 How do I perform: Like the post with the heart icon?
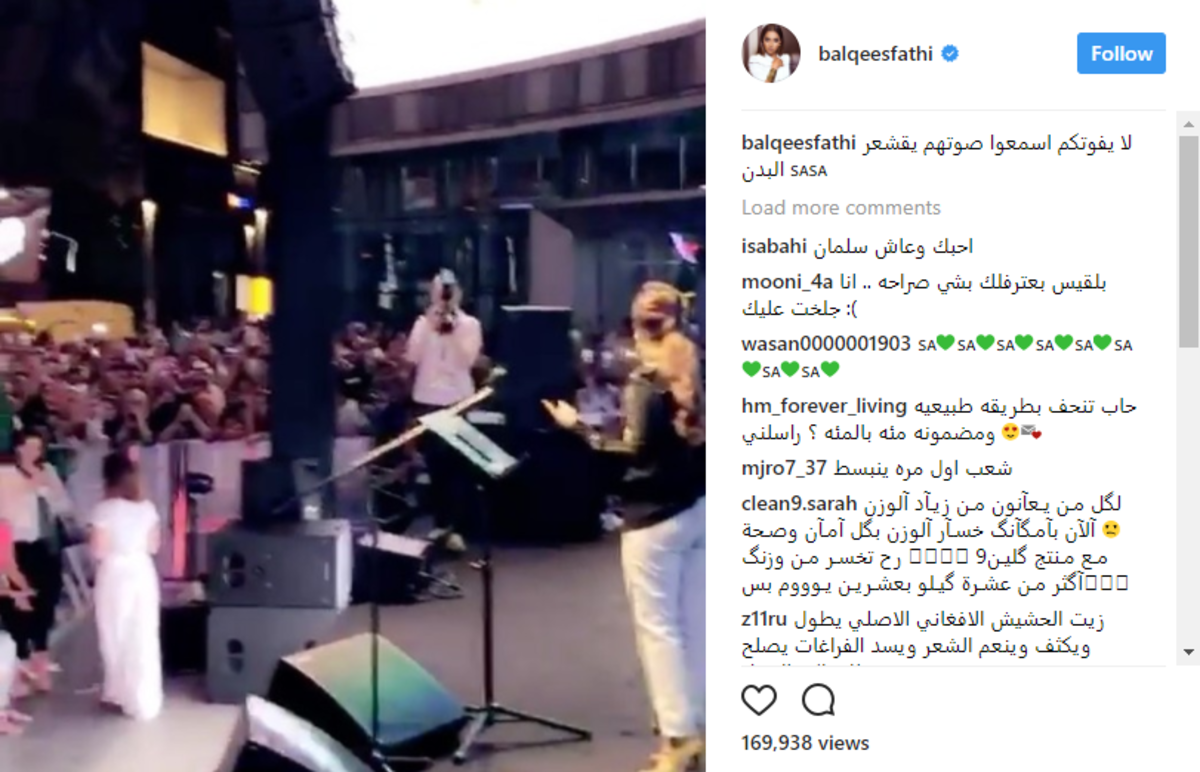[x=759, y=700]
